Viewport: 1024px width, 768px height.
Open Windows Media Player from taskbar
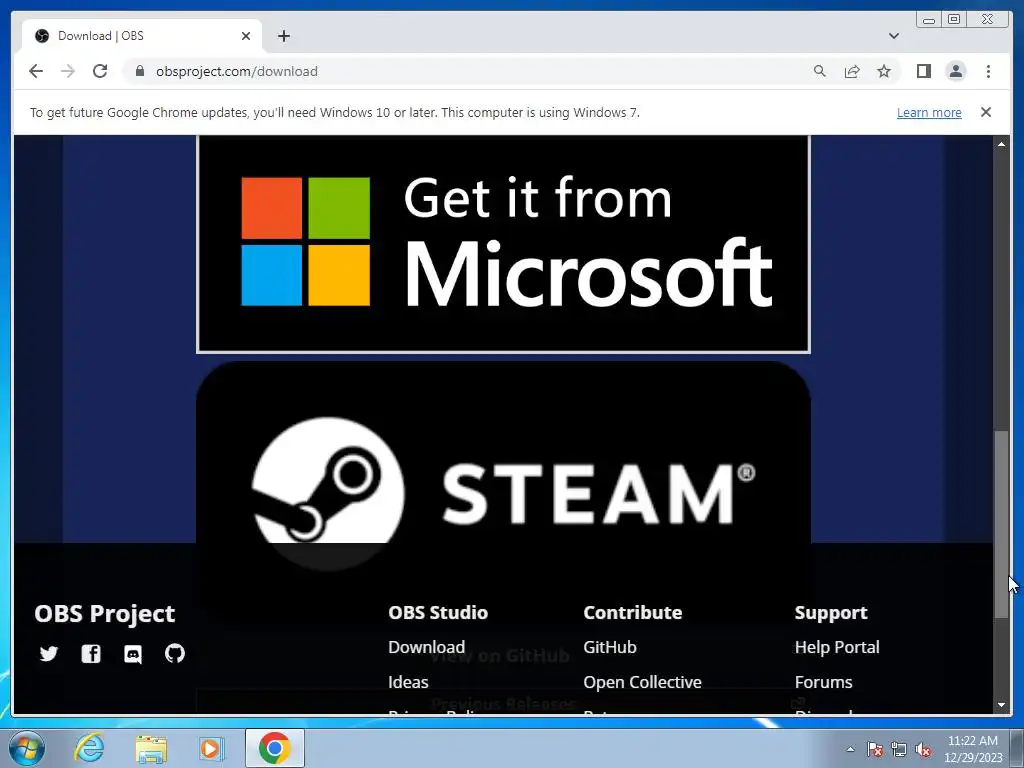[x=211, y=748]
